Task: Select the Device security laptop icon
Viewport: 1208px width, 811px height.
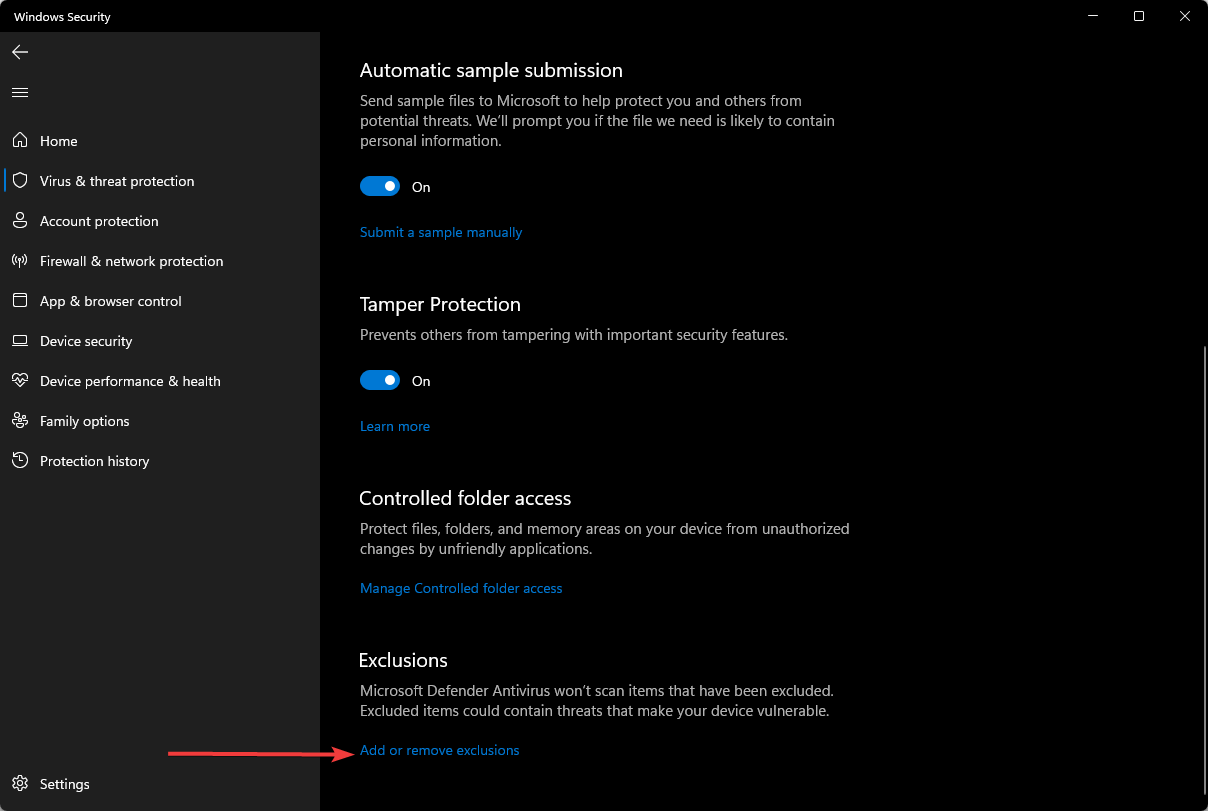Action: pos(20,341)
